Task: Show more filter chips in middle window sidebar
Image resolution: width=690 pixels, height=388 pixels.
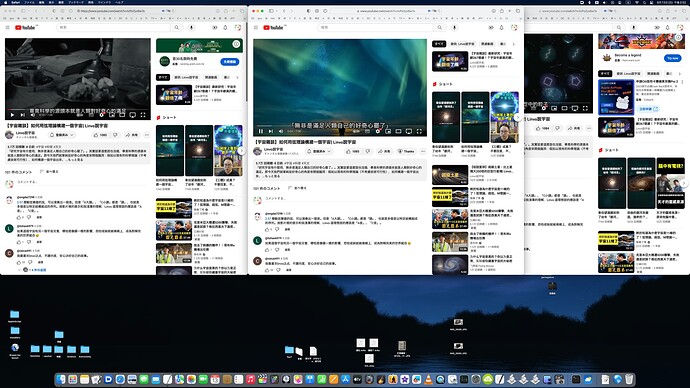Action: click(x=513, y=44)
